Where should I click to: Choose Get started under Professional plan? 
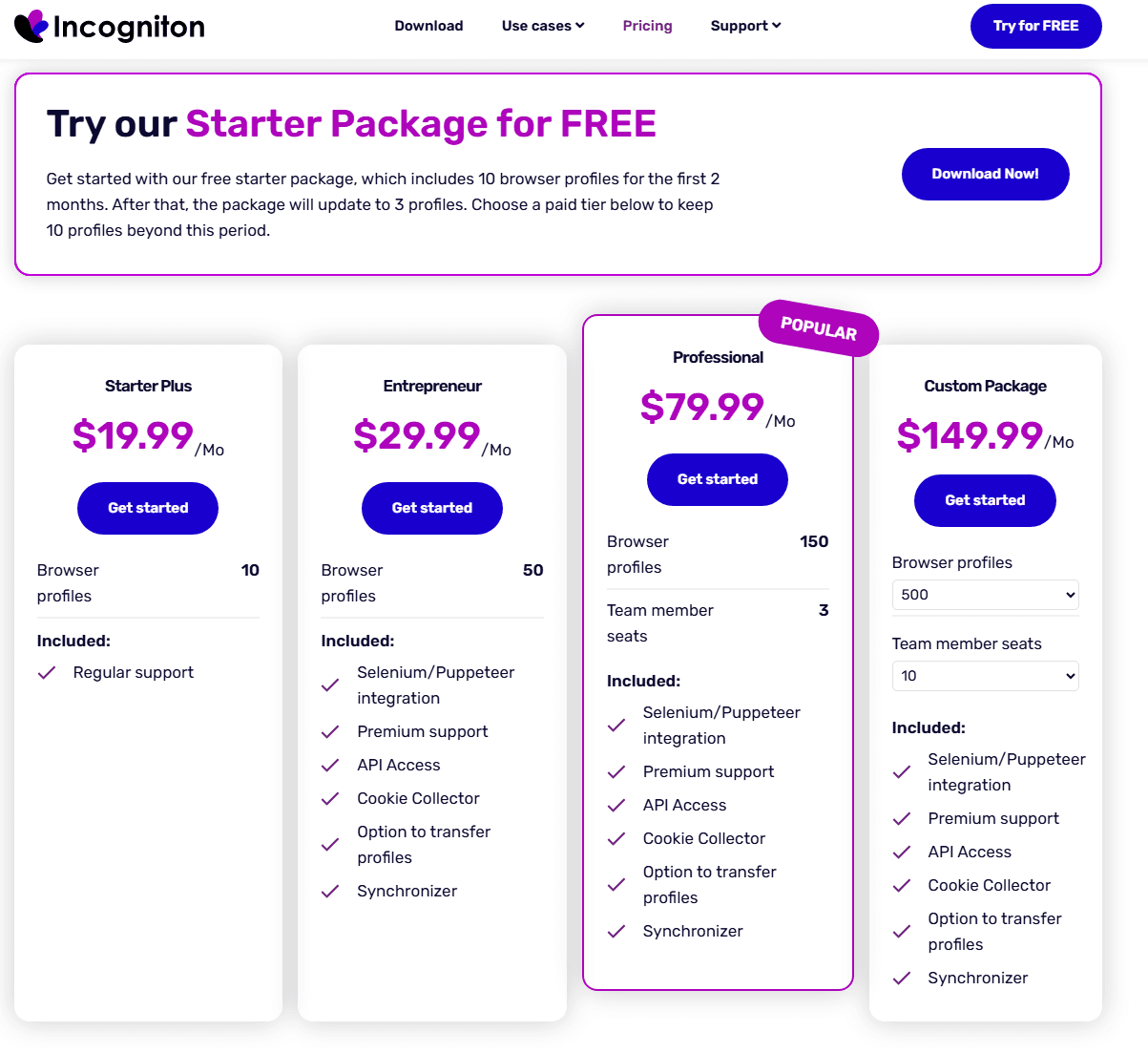[x=718, y=479]
